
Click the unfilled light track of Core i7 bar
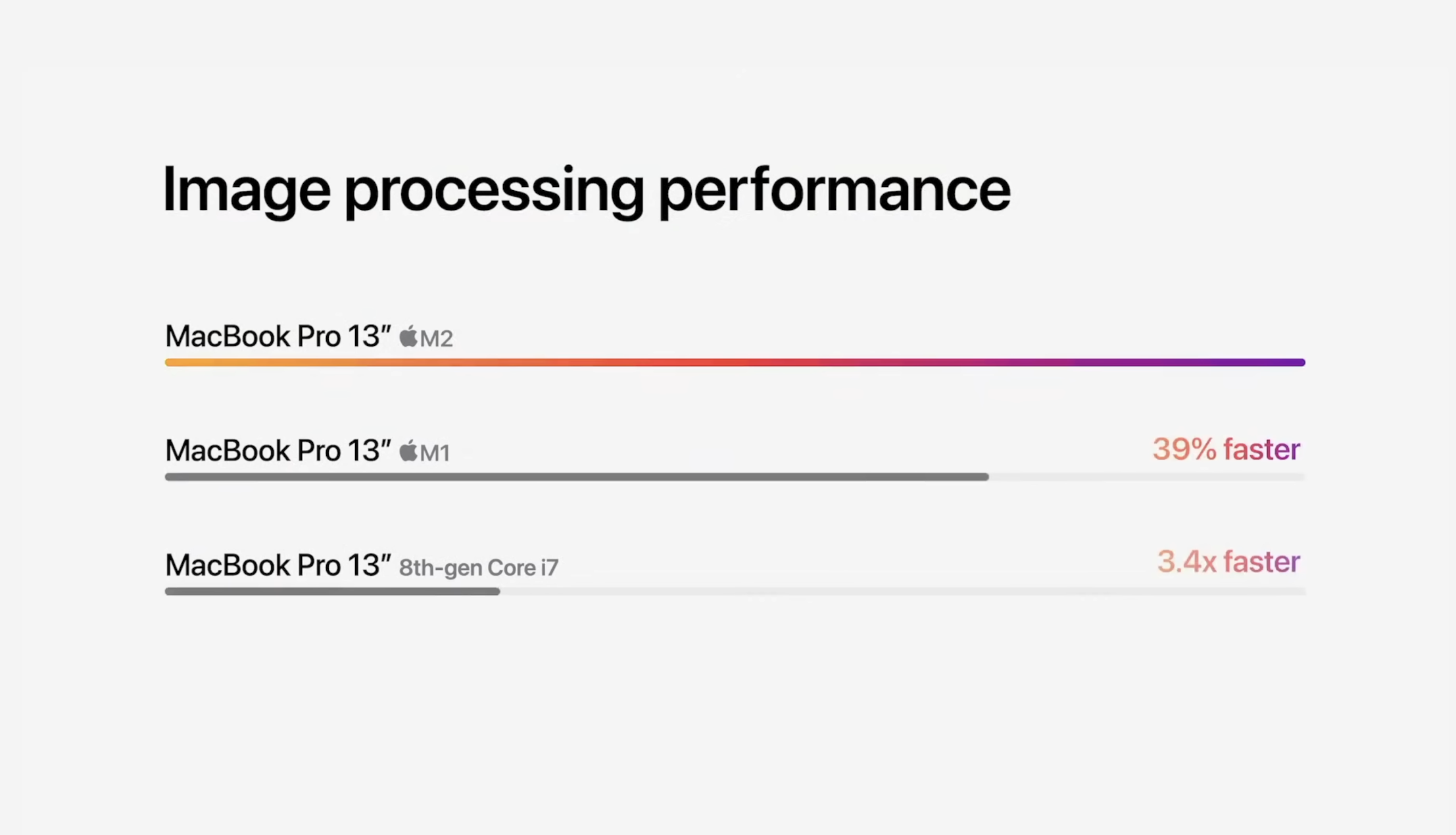tap(902, 592)
